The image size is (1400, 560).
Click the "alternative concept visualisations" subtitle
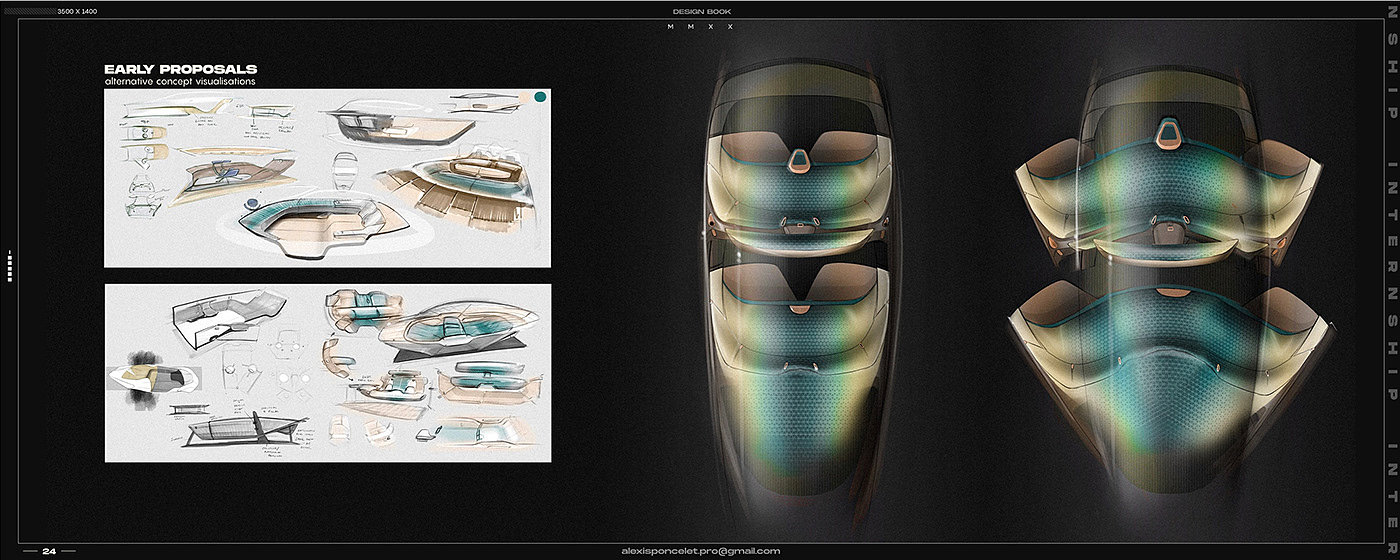[180, 81]
